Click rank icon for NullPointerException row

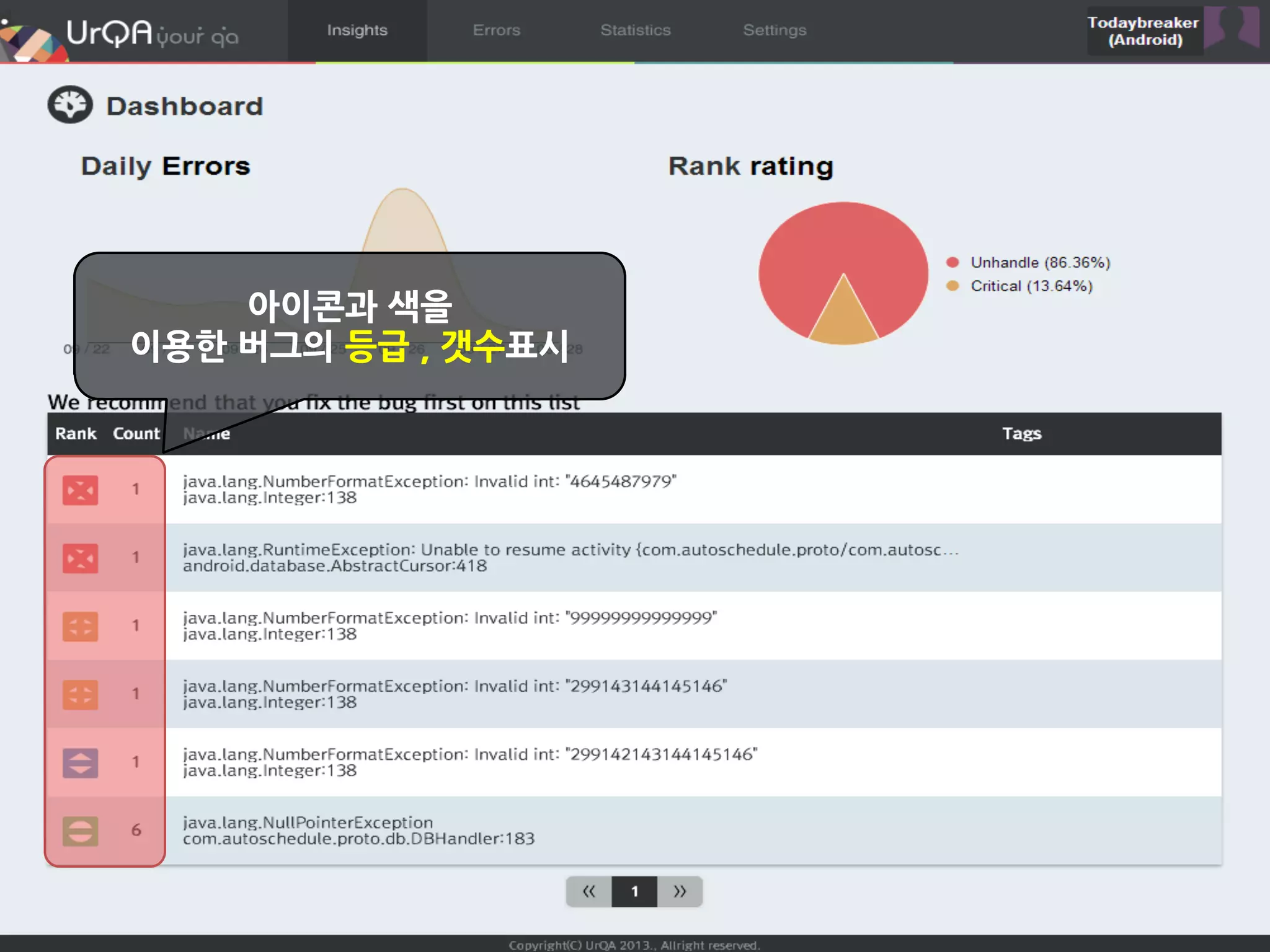point(80,831)
